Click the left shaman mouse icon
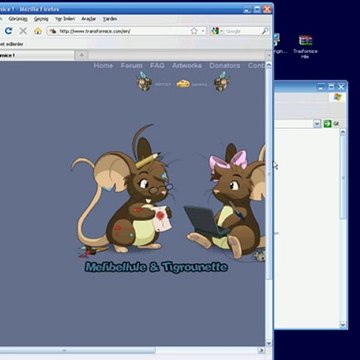The height and width of the screenshot is (360, 360). click(145, 81)
